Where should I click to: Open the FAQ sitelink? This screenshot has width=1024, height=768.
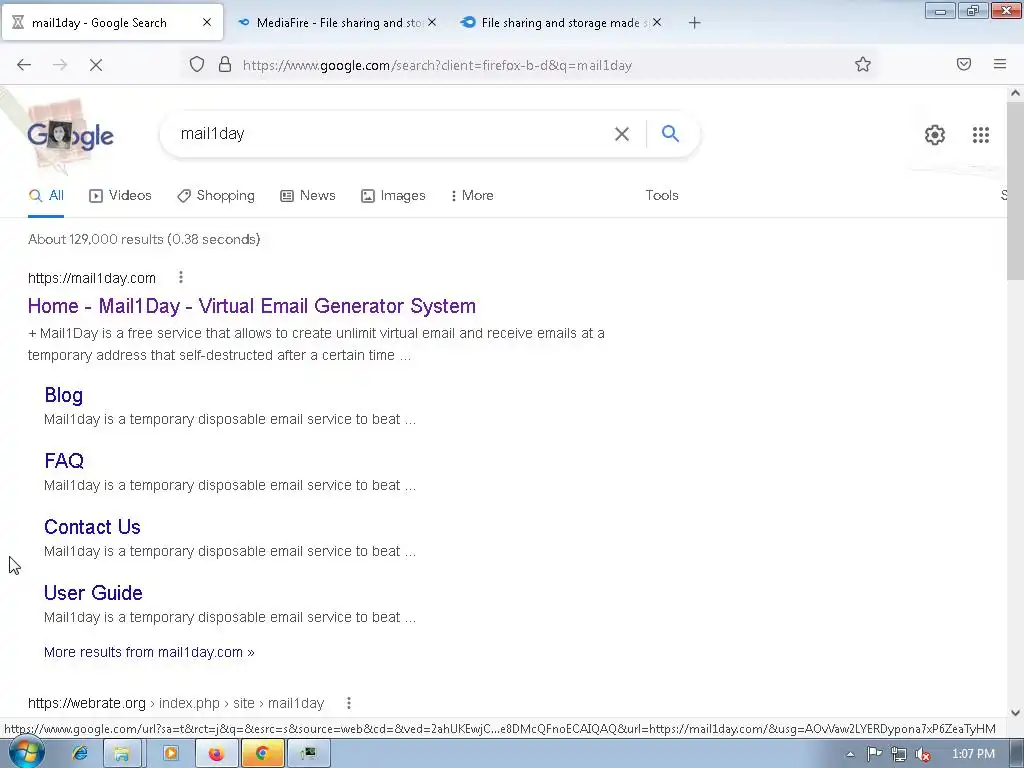coord(64,461)
